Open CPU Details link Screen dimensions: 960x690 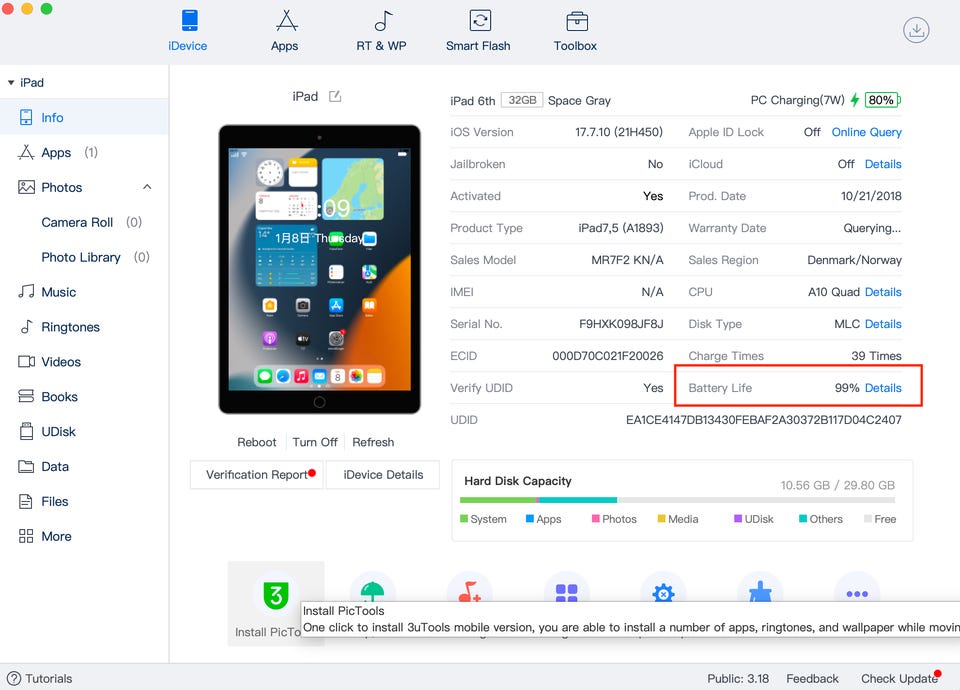click(883, 292)
